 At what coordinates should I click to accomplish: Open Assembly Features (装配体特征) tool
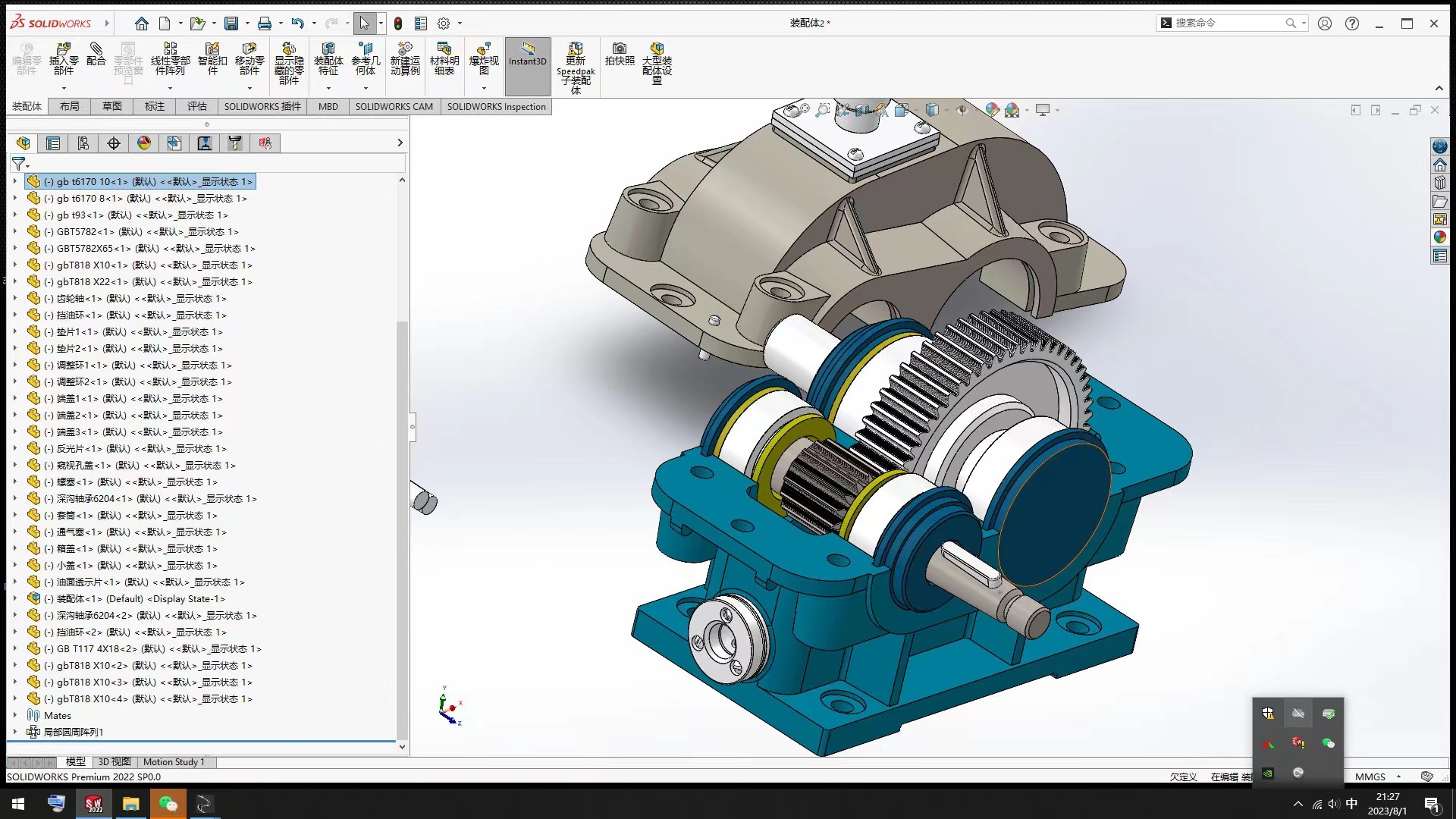click(328, 59)
